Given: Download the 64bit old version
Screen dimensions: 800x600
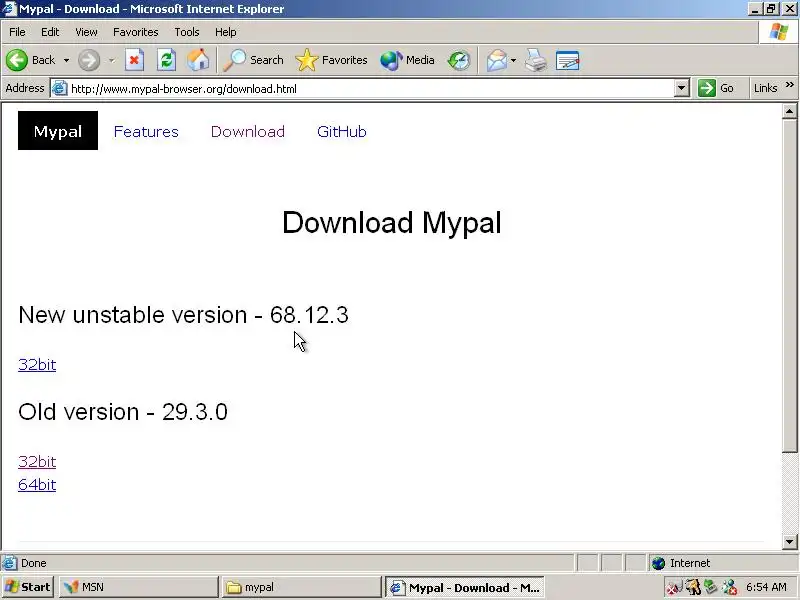Looking at the screenshot, I should click(x=37, y=484).
